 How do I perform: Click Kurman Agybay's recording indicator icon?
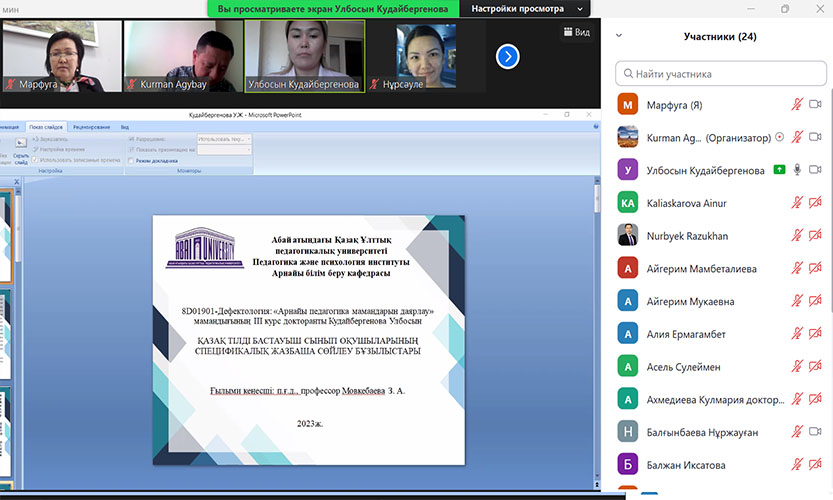pyautogui.click(x=779, y=137)
